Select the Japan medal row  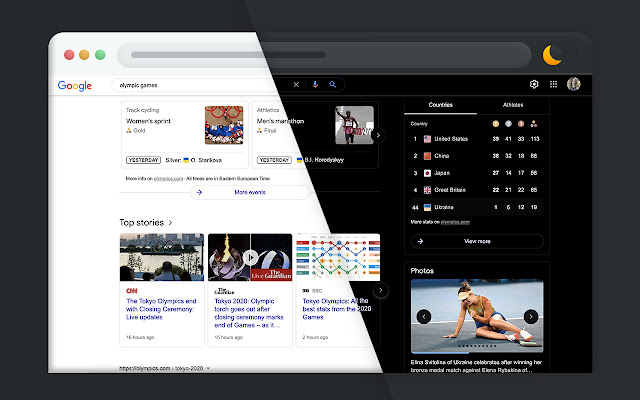477,173
